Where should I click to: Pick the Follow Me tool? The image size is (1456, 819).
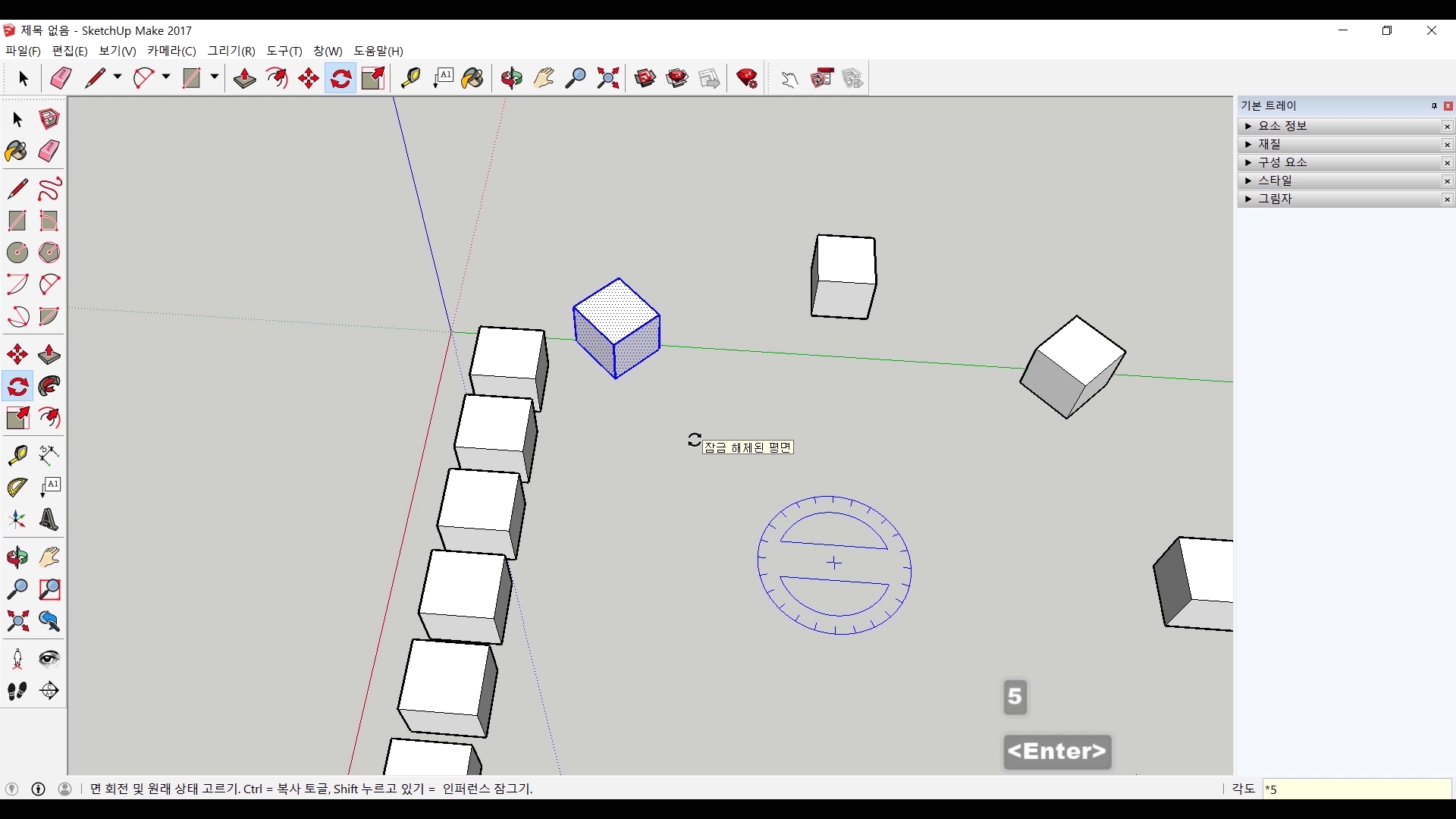coord(49,387)
